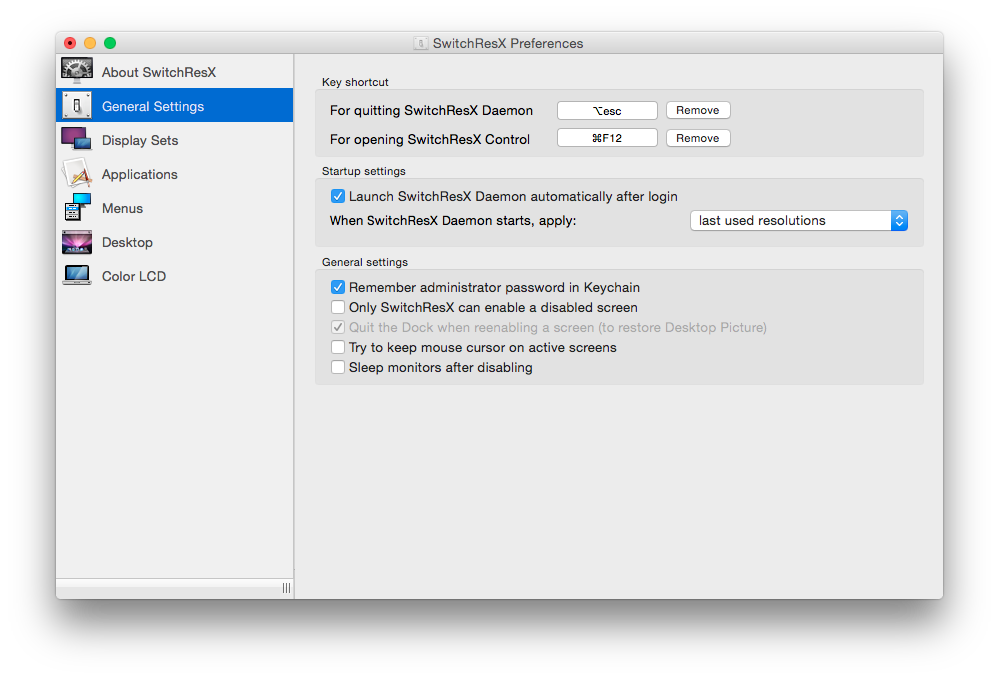This screenshot has height=679, width=999.
Task: Click the Applications sidebar icon
Action: 77,173
